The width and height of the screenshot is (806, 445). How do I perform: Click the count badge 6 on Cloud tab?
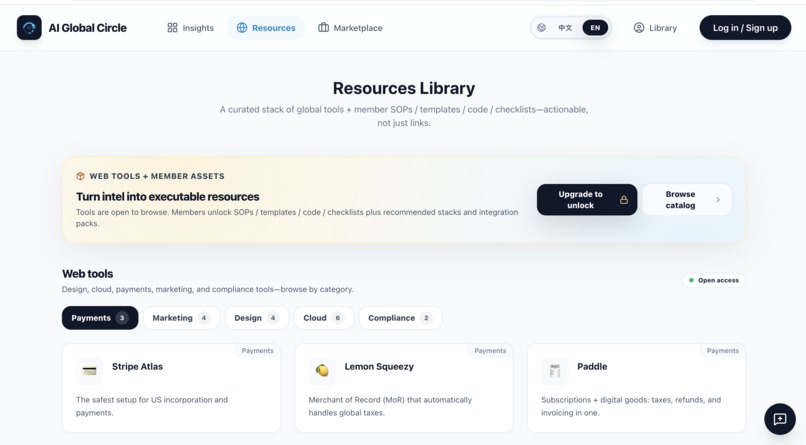pos(338,318)
